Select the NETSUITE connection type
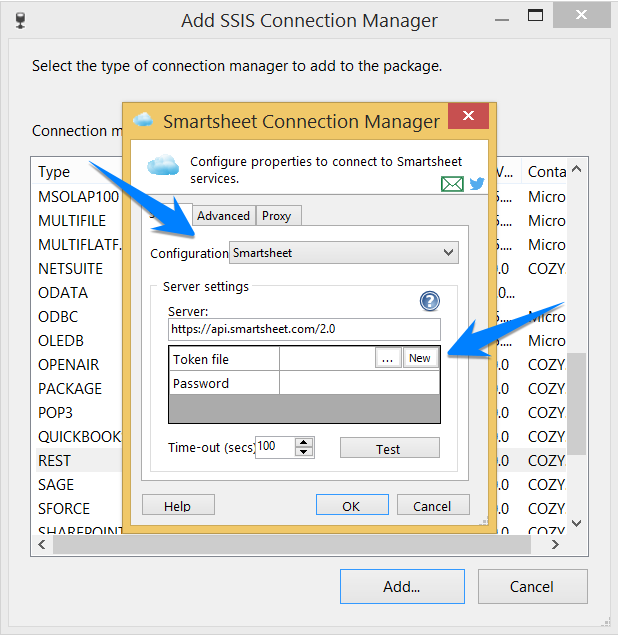The image size is (618, 636). click(x=71, y=269)
